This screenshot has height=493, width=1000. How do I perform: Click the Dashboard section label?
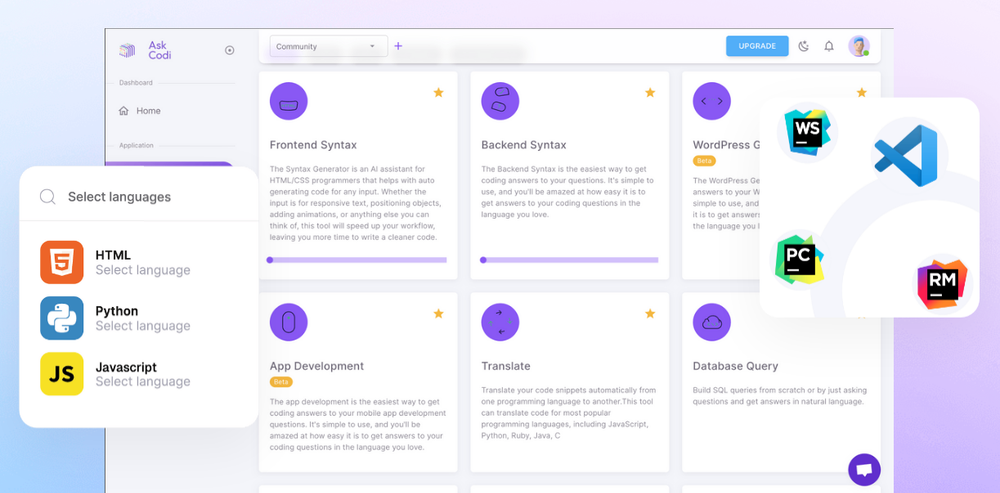click(136, 83)
